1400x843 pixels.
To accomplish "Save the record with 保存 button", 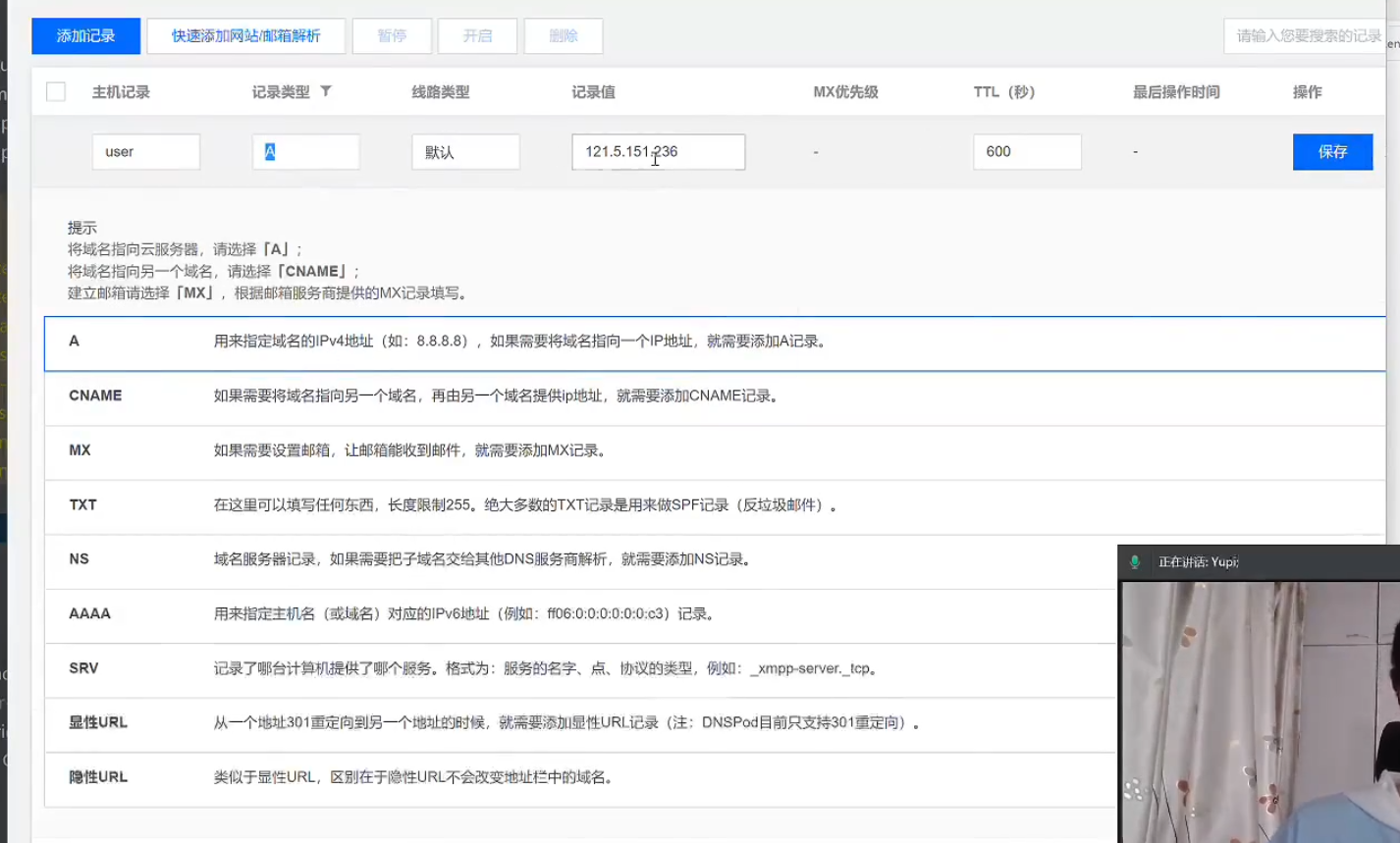I will click(1332, 152).
